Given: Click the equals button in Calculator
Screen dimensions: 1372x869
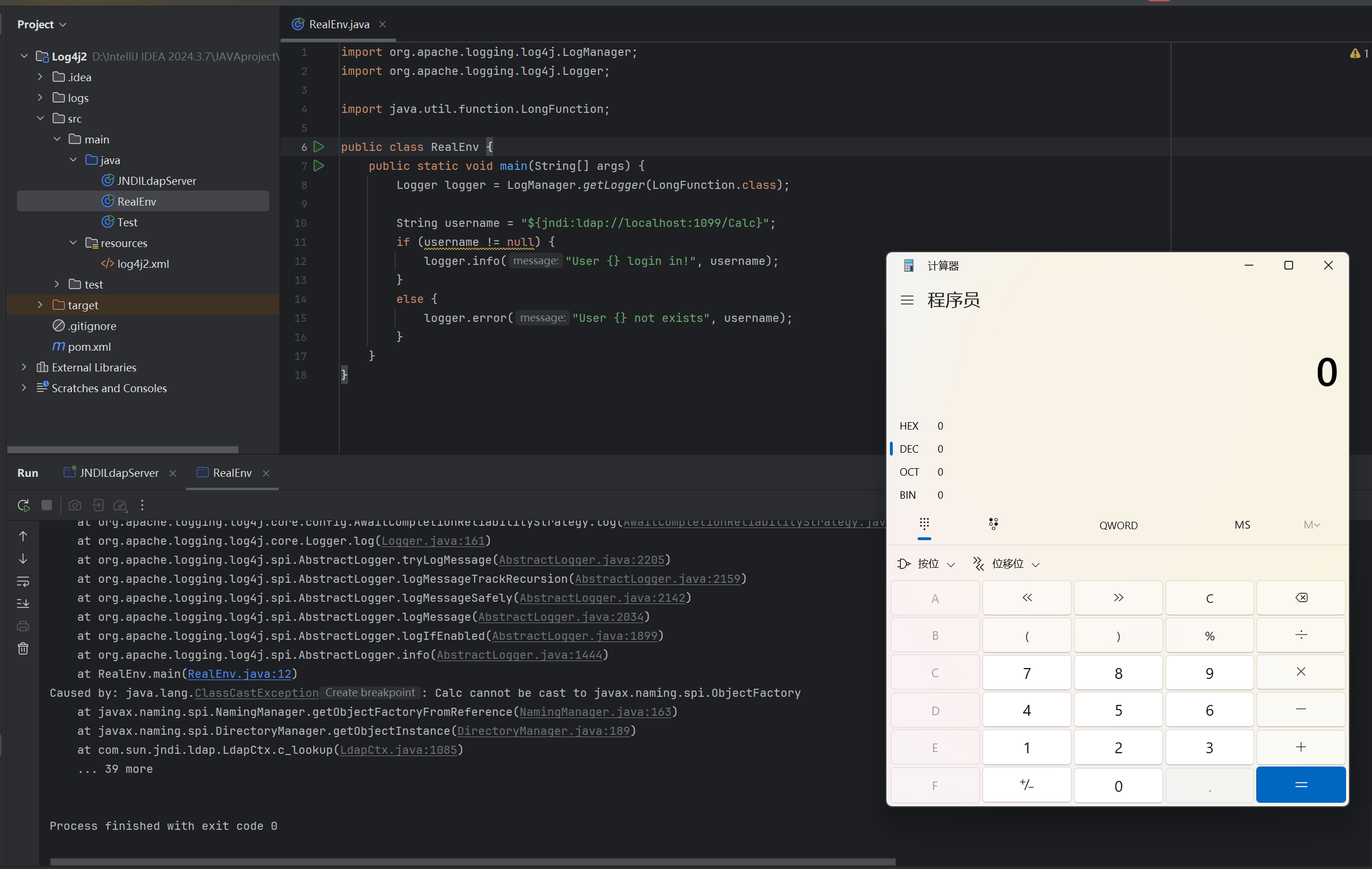Looking at the screenshot, I should [1301, 784].
